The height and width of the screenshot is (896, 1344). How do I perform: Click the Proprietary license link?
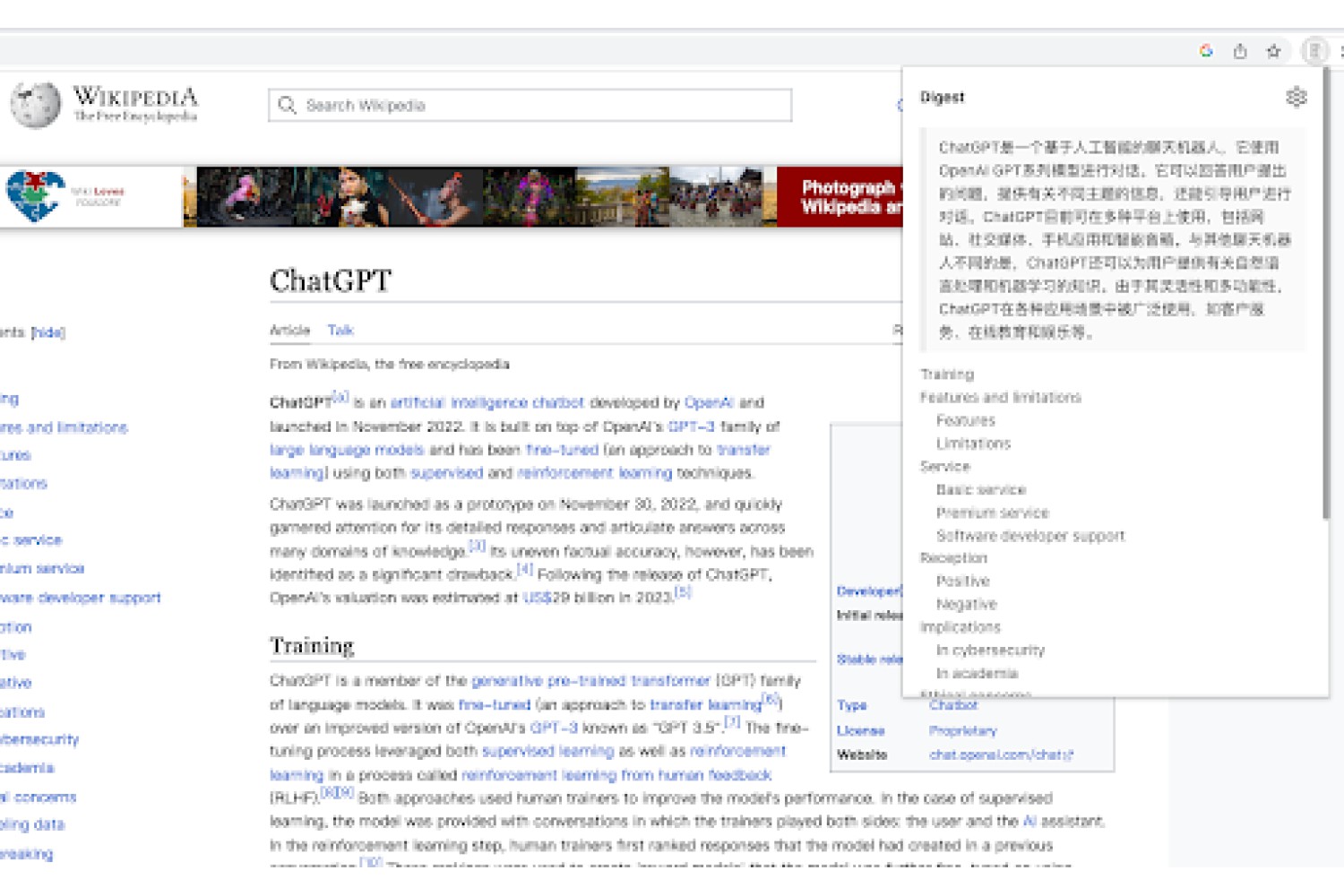pyautogui.click(x=963, y=730)
